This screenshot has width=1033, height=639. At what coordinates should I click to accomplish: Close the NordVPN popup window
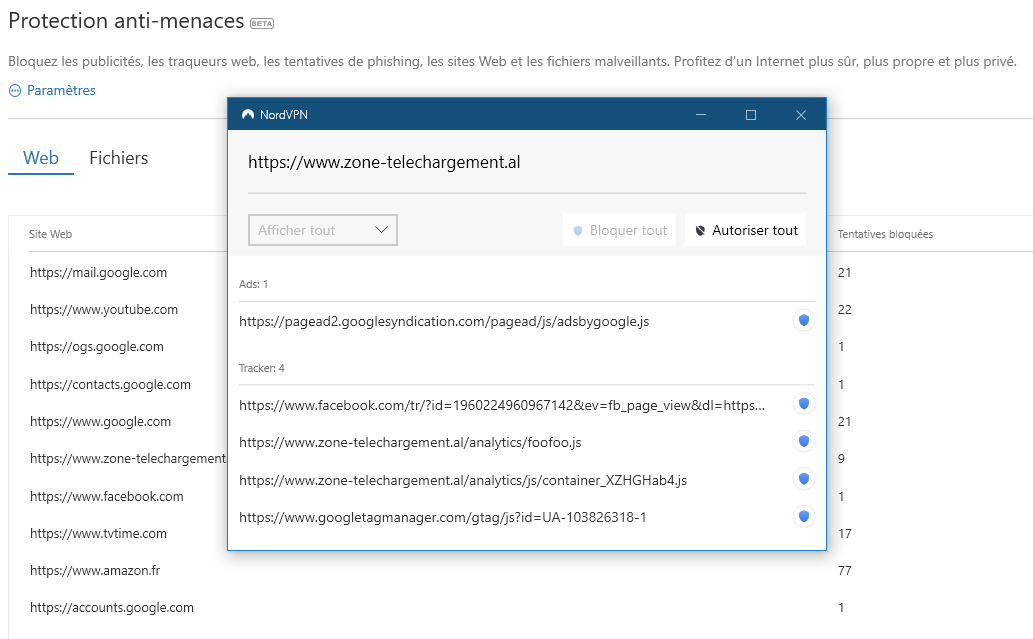coord(801,115)
